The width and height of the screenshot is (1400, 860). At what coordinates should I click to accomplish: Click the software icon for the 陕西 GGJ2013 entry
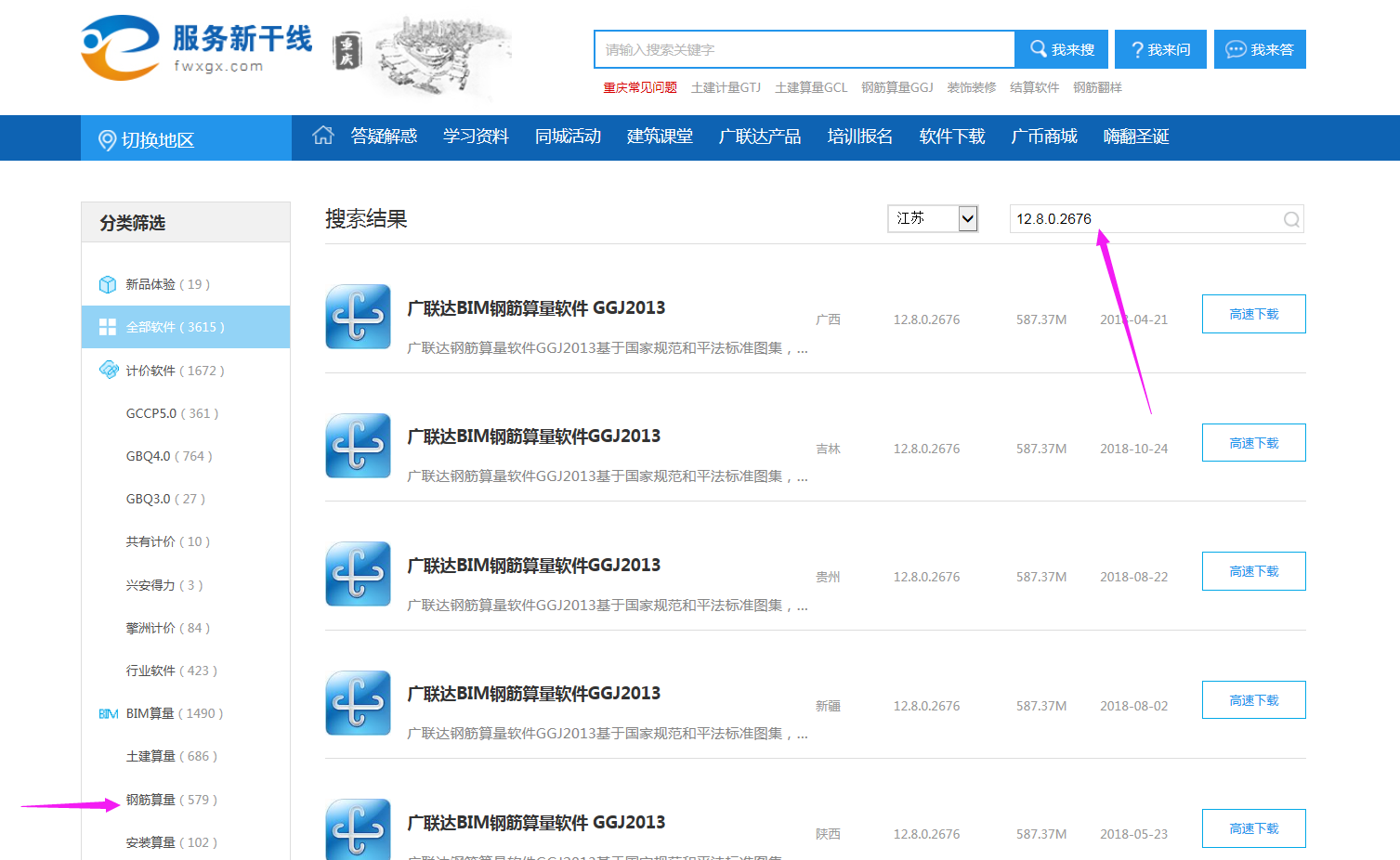click(x=359, y=829)
